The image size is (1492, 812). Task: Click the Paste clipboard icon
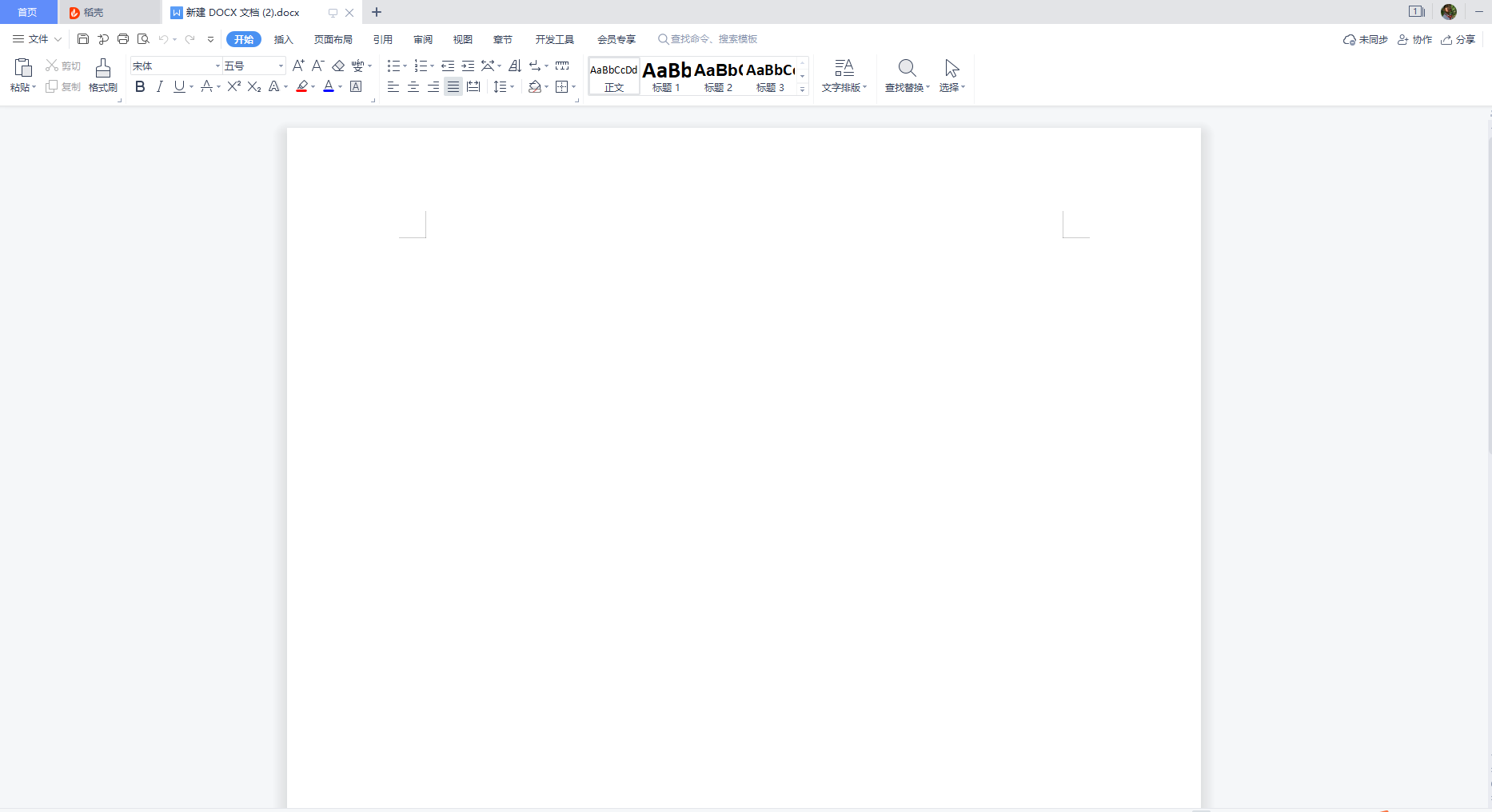[x=23, y=68]
